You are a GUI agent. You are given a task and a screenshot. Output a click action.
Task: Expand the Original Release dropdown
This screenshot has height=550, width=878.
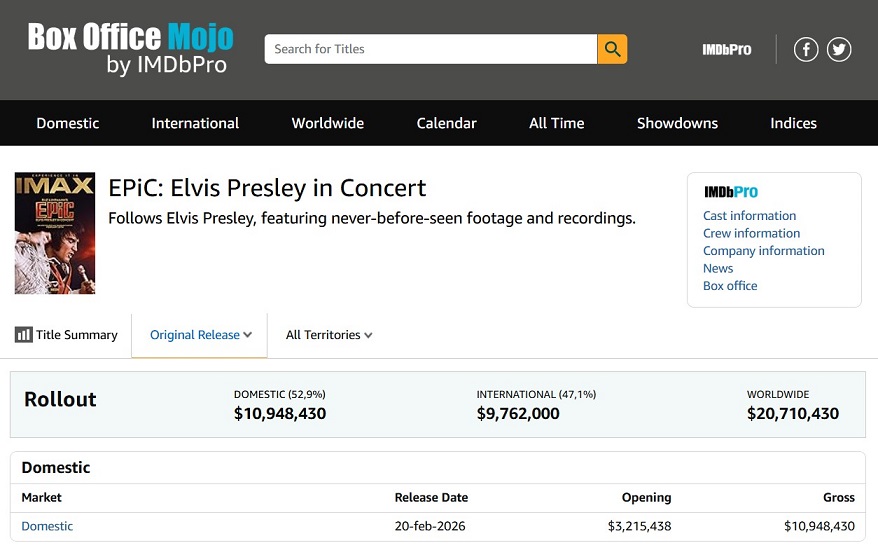(200, 335)
